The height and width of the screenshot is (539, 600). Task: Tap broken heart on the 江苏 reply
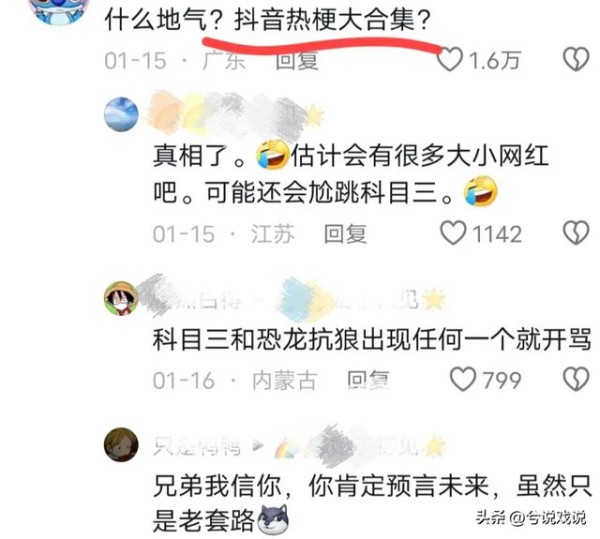[576, 233]
